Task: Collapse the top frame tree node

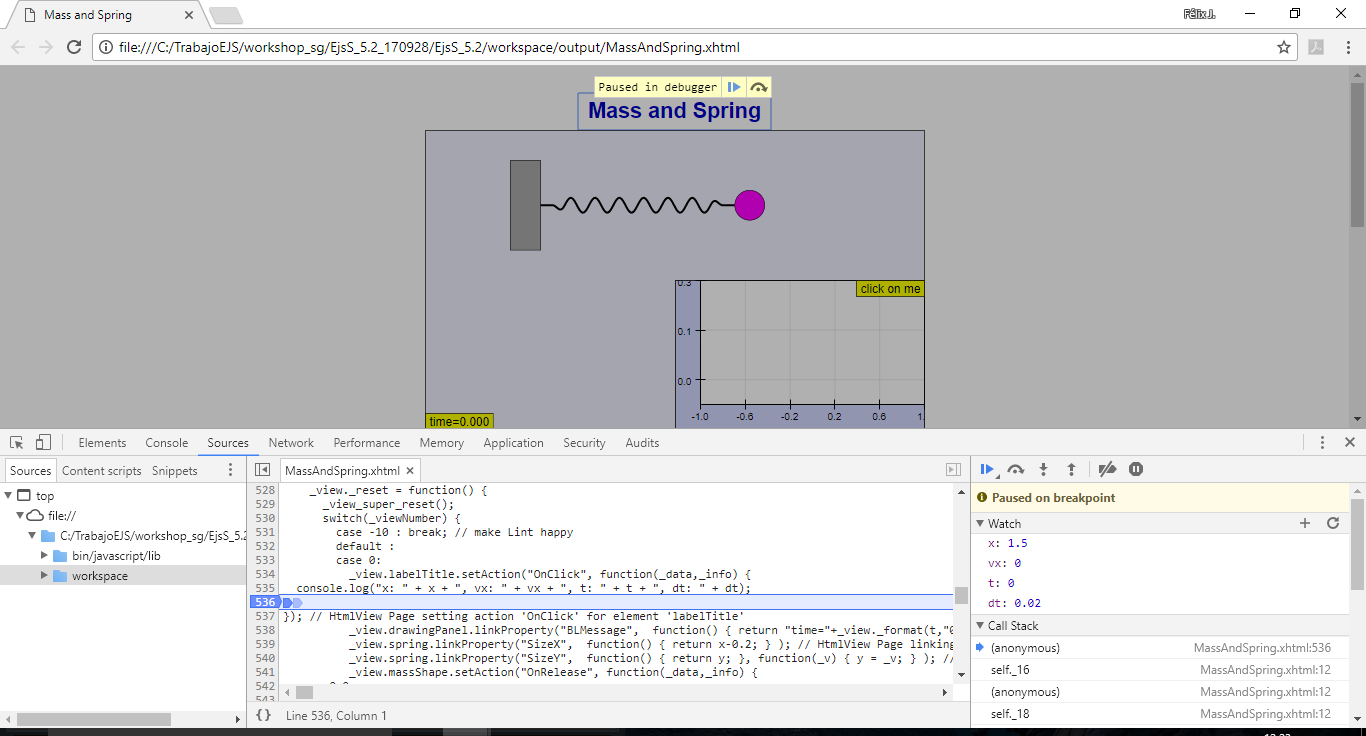Action: click(9, 496)
